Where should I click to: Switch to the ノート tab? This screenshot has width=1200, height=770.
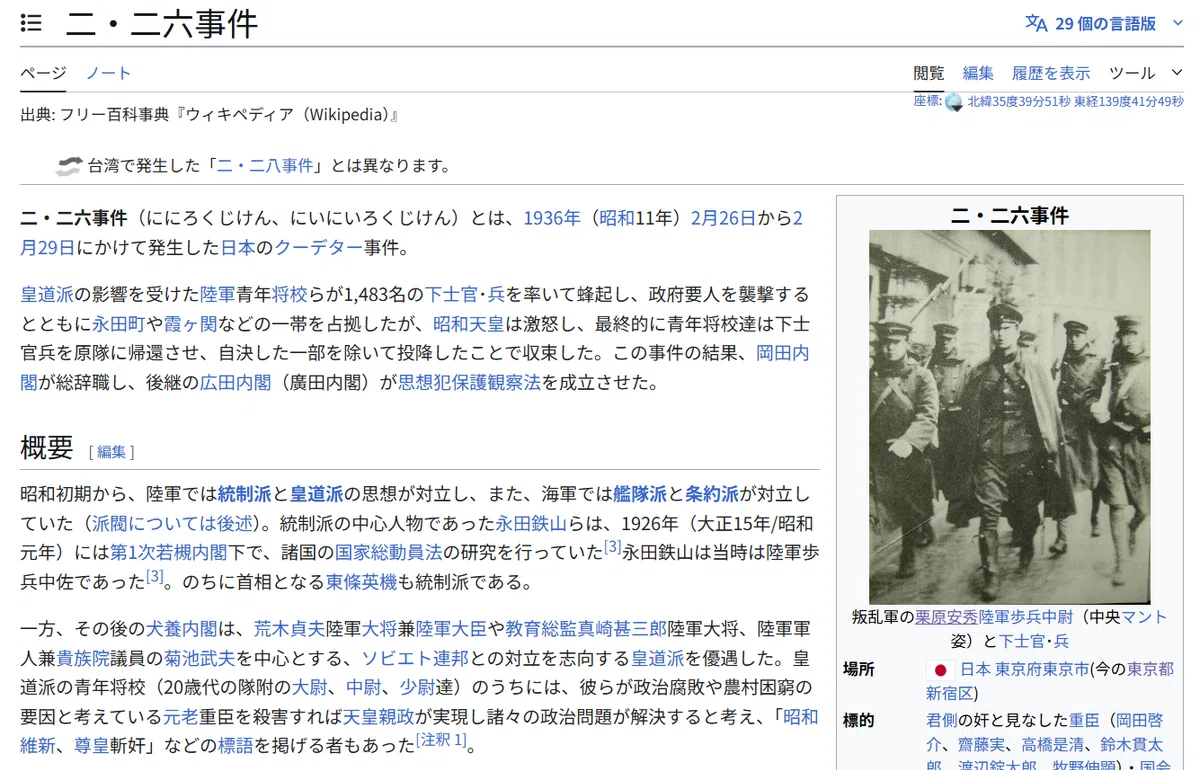click(108, 73)
